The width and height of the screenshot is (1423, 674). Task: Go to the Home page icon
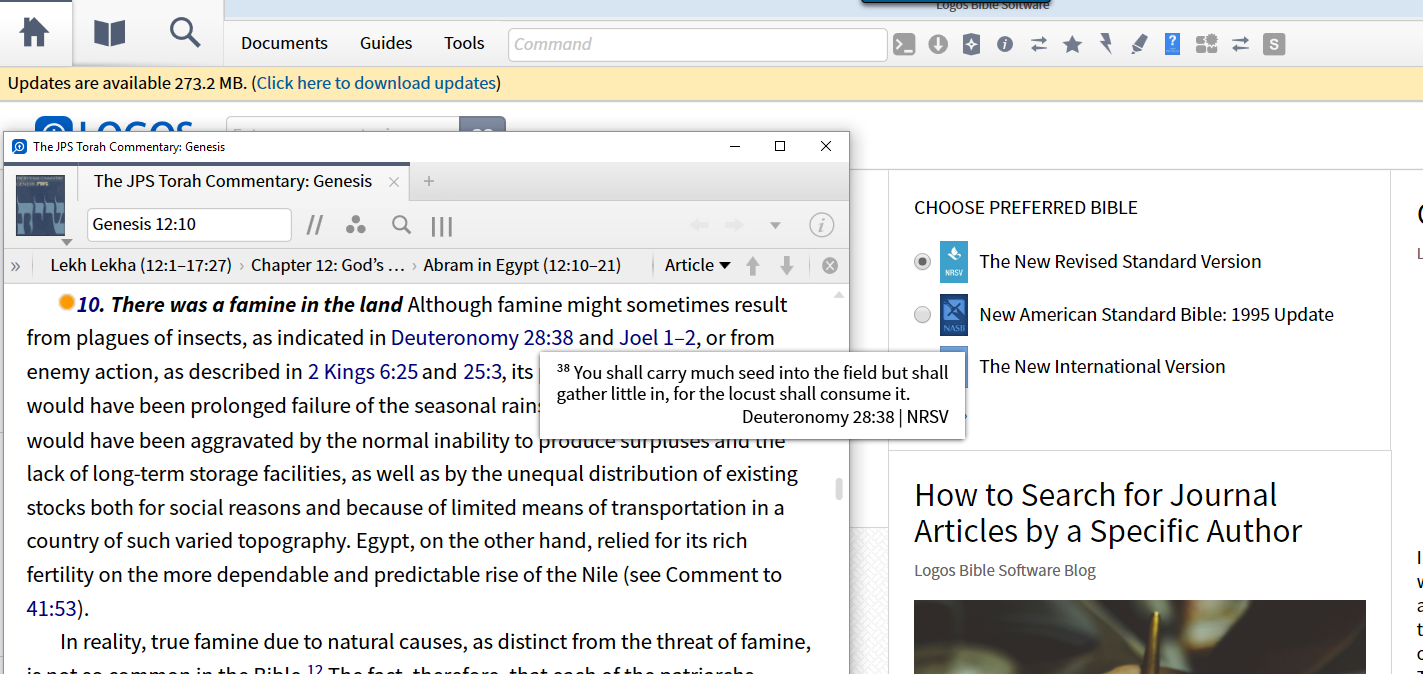[x=34, y=33]
